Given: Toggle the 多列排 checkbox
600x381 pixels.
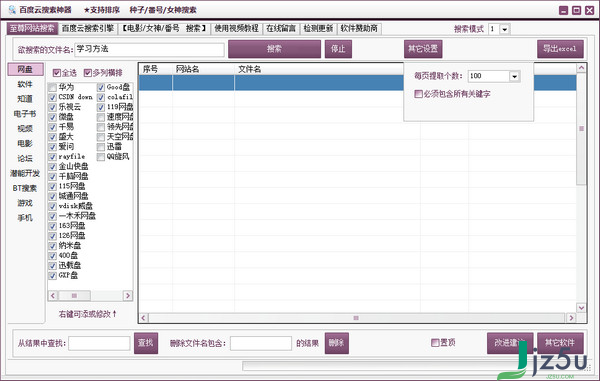Looking at the screenshot, I should (88, 73).
